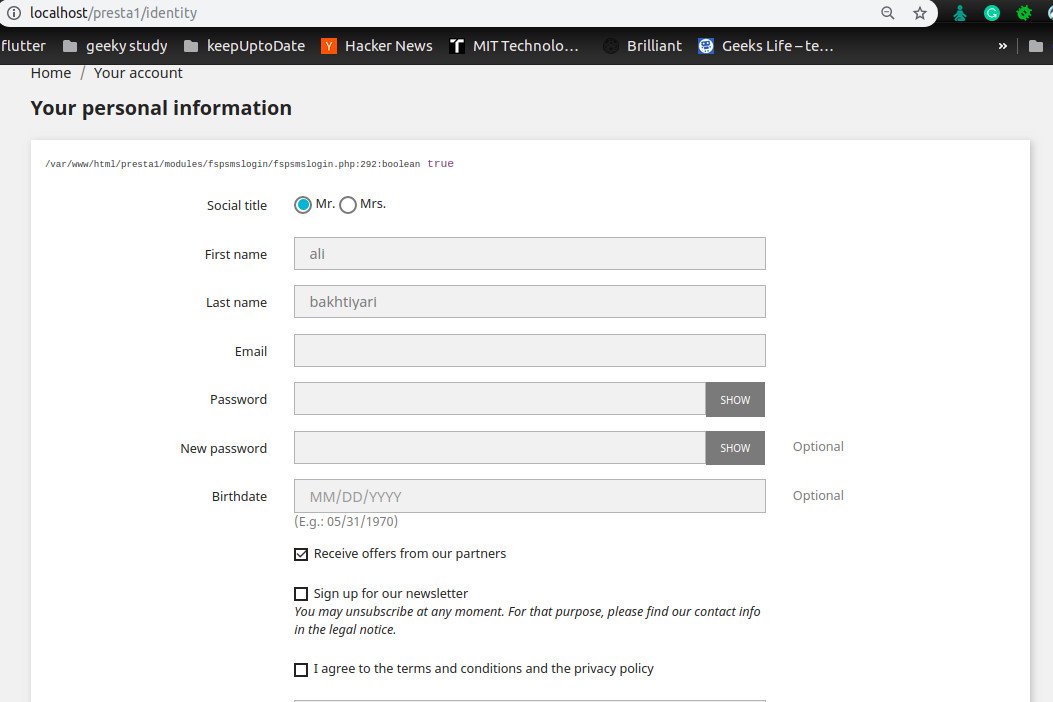This screenshot has height=702, width=1053.
Task: Open the MIT Technology bookmark
Action: pos(514,45)
